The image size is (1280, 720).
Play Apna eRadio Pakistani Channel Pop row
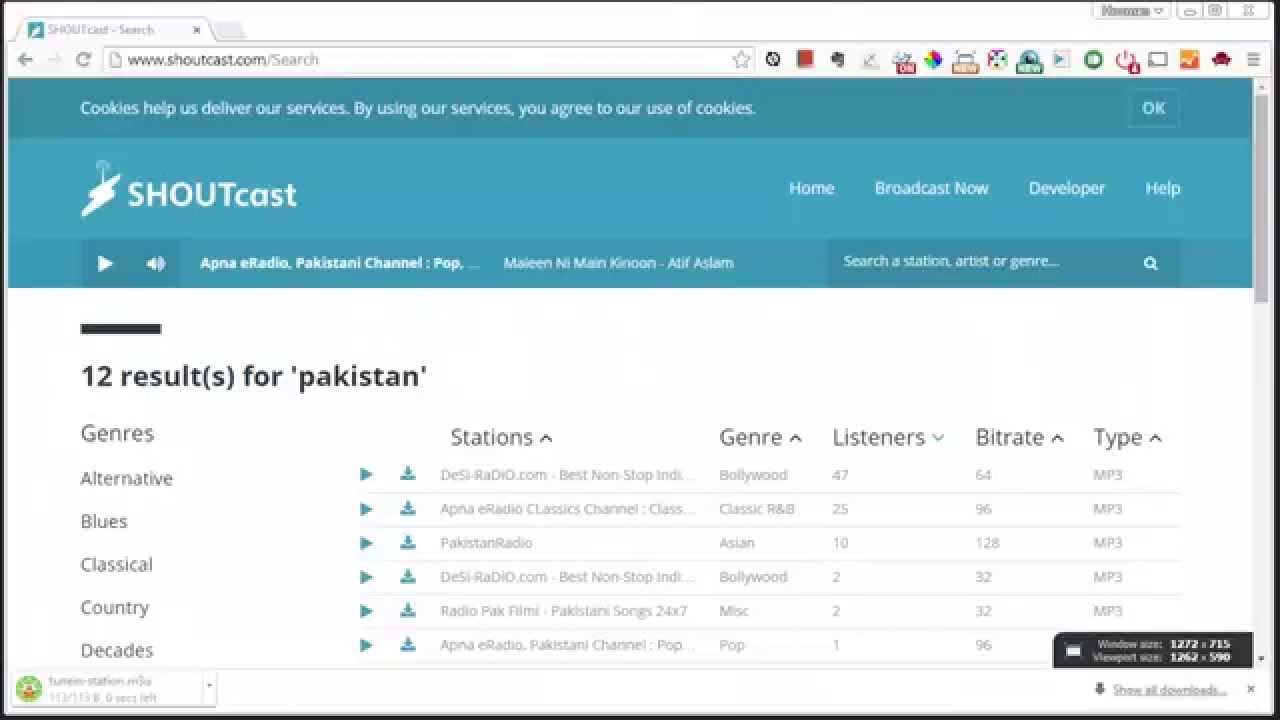pyautogui.click(x=366, y=645)
